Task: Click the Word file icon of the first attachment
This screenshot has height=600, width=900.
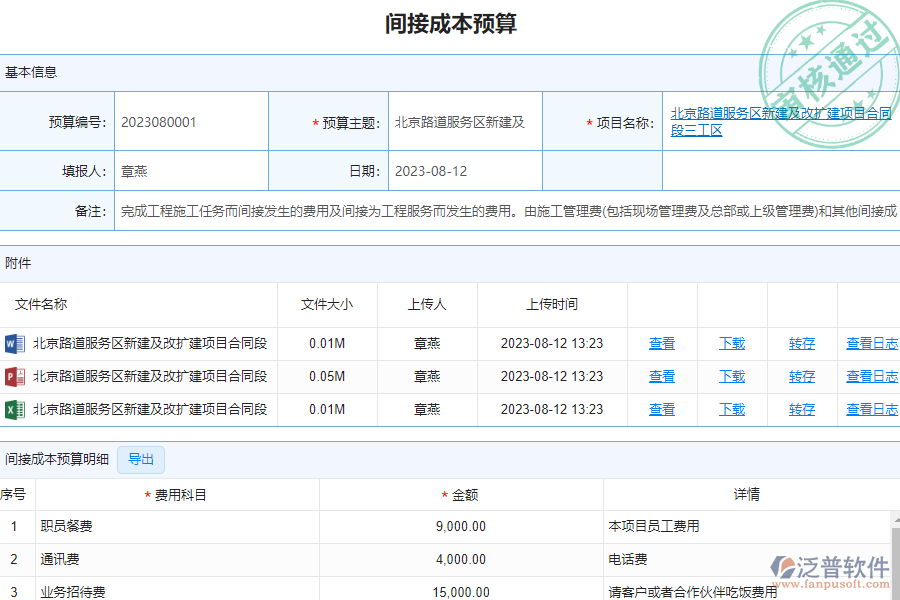Action: coord(14,343)
